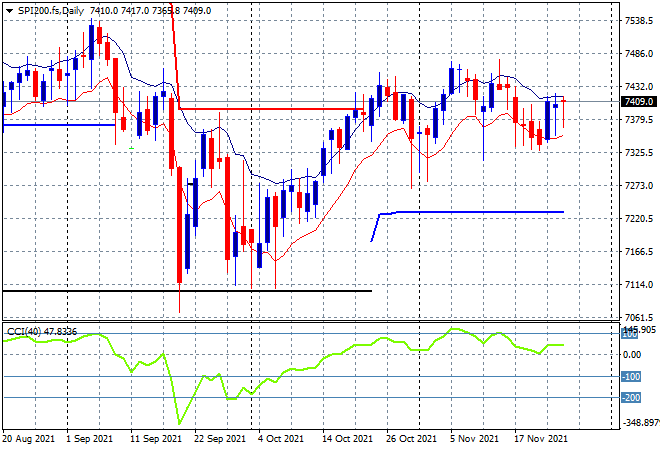Click the 7114.0 price axis label
The image size is (660, 450).
(639, 285)
